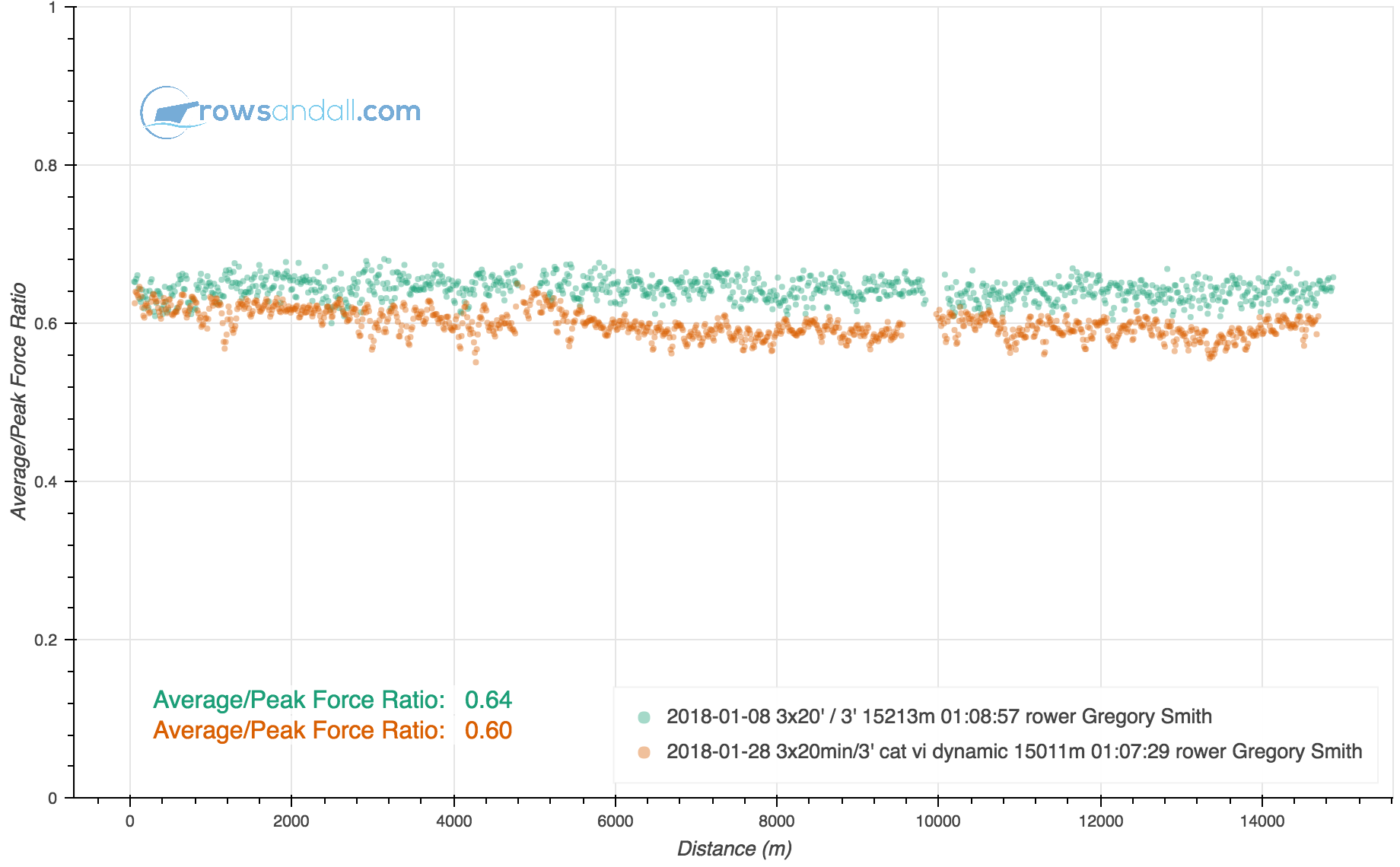The height and width of the screenshot is (867, 1400).
Task: Click the Distance (m) axis title
Action: 733,848
